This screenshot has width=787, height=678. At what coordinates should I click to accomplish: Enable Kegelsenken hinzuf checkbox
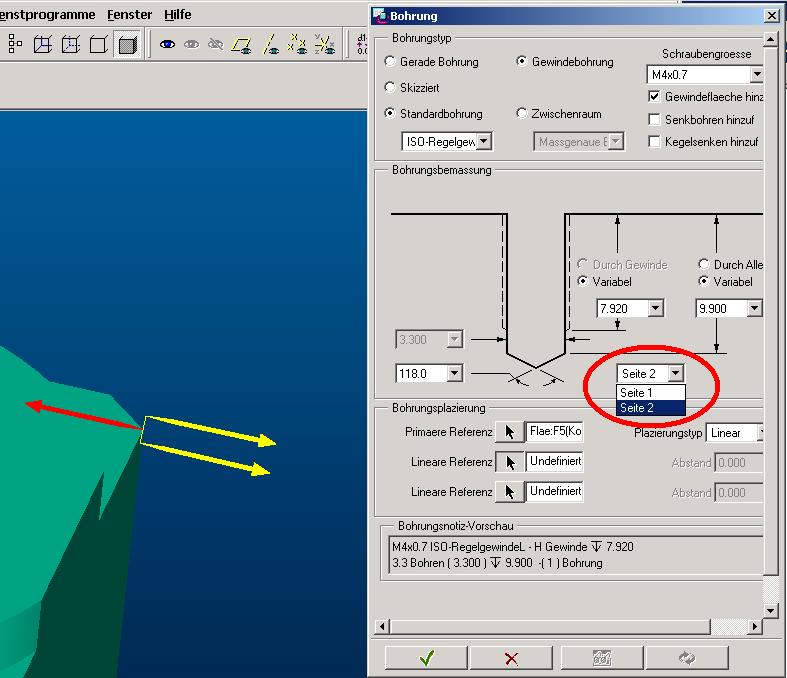coord(654,142)
